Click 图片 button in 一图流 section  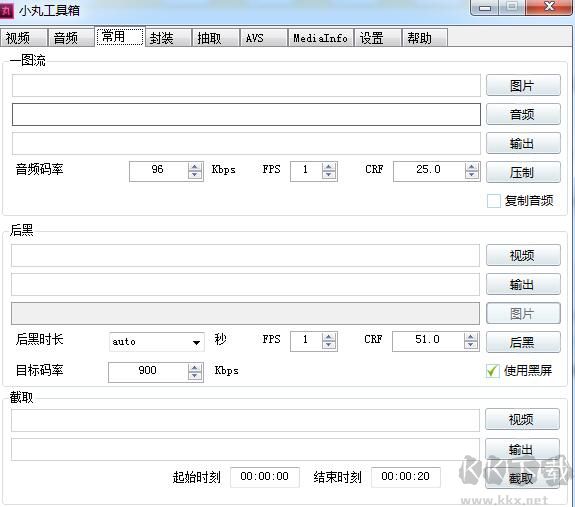point(523,85)
